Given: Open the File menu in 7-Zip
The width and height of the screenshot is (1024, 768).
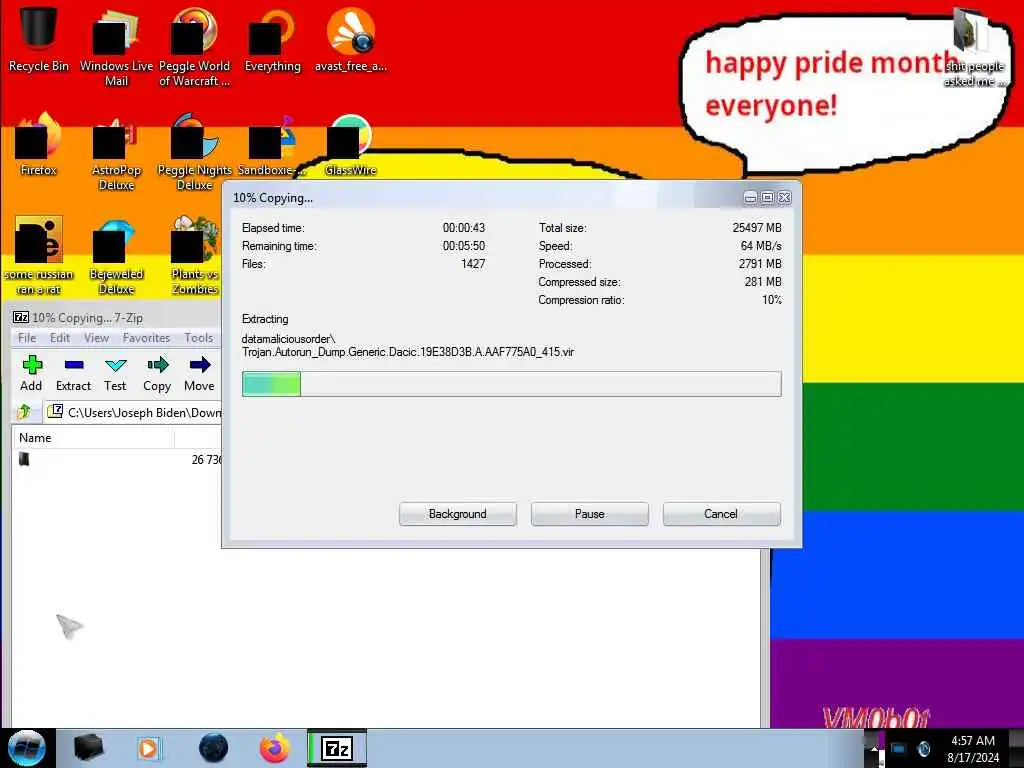Looking at the screenshot, I should [27, 338].
